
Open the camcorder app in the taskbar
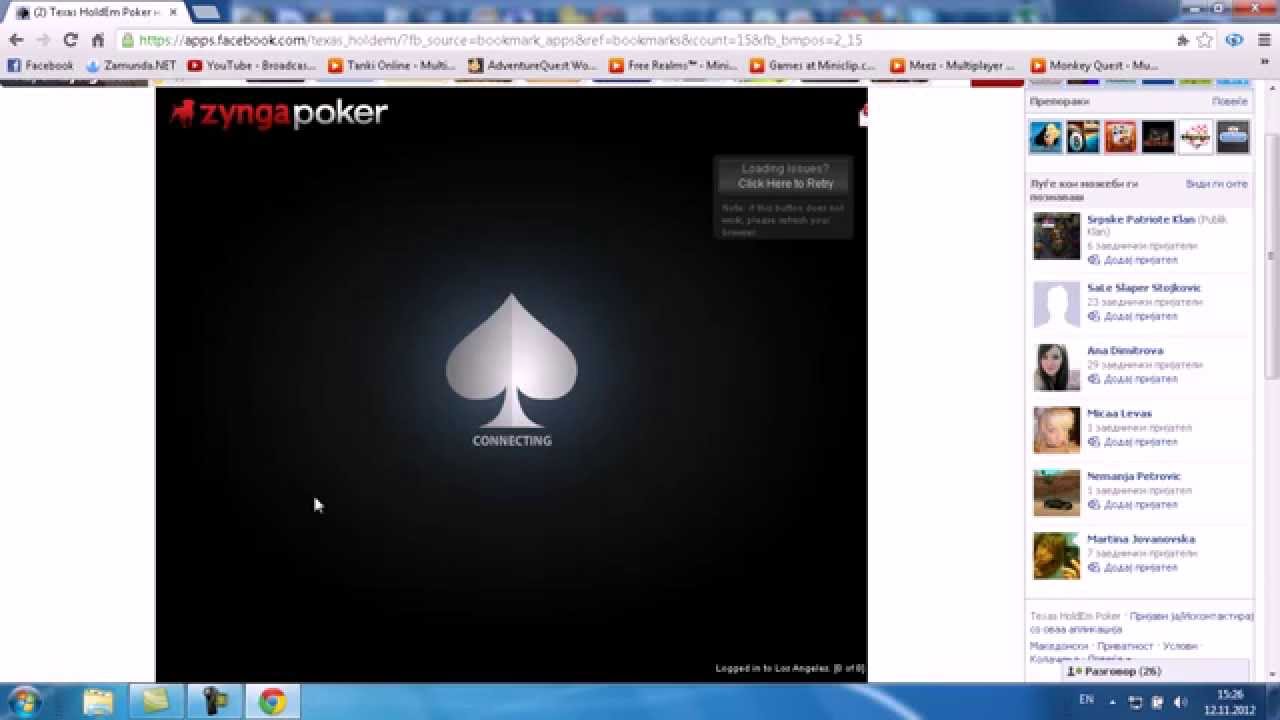point(214,701)
